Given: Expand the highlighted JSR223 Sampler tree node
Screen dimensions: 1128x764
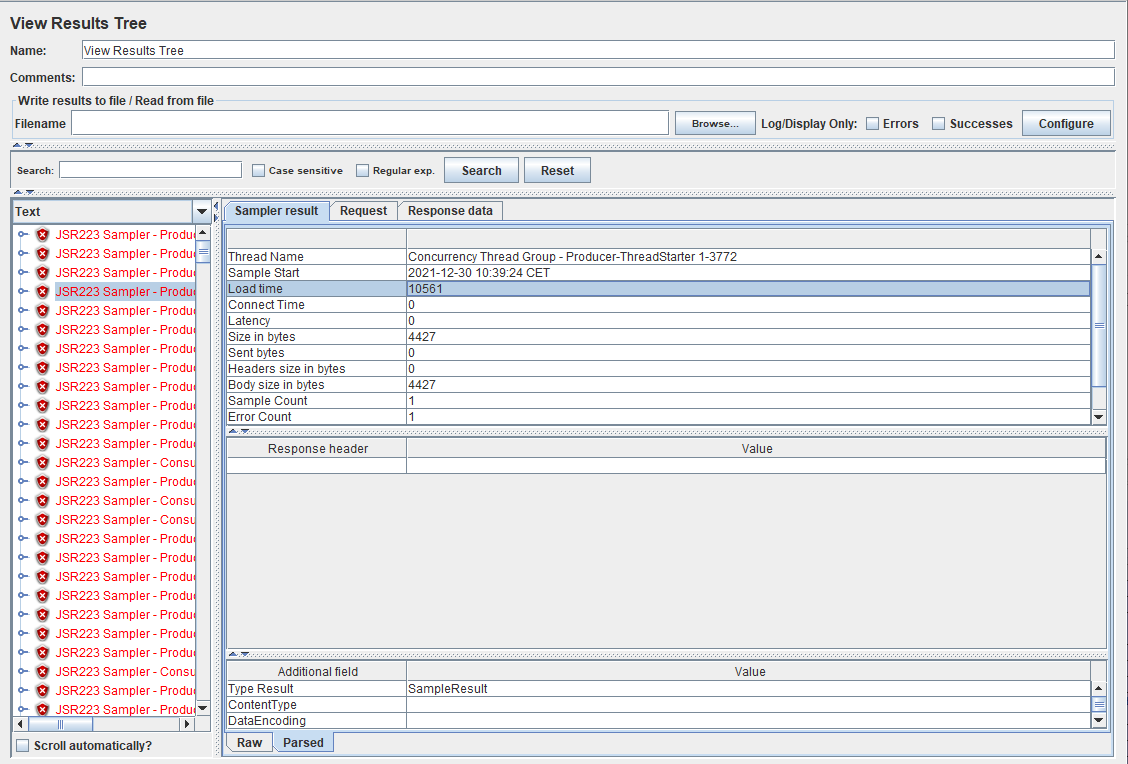Looking at the screenshot, I should [x=23, y=291].
